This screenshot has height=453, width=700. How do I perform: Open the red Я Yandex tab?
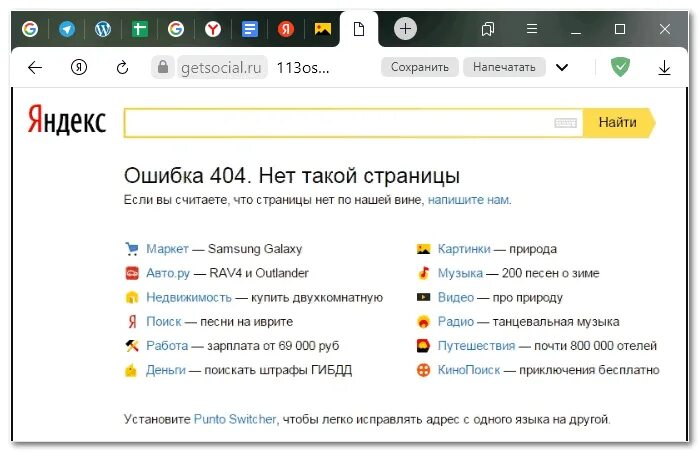point(286,29)
